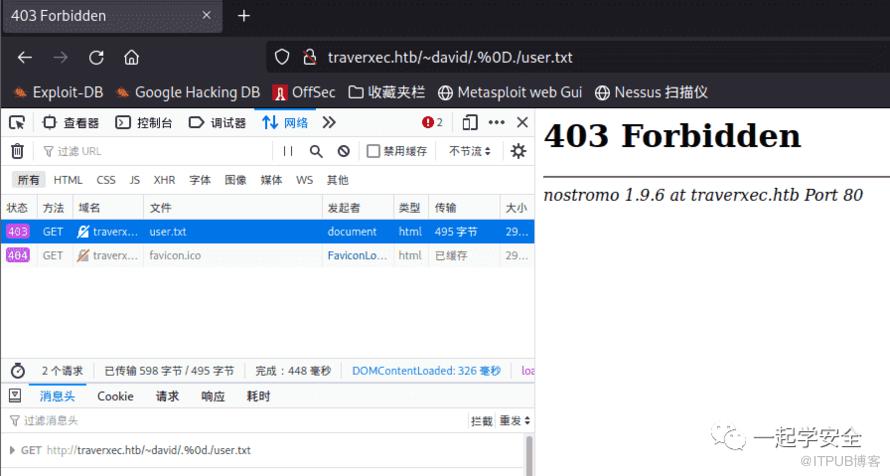Click the 过滤 URL filter field

tap(156, 151)
